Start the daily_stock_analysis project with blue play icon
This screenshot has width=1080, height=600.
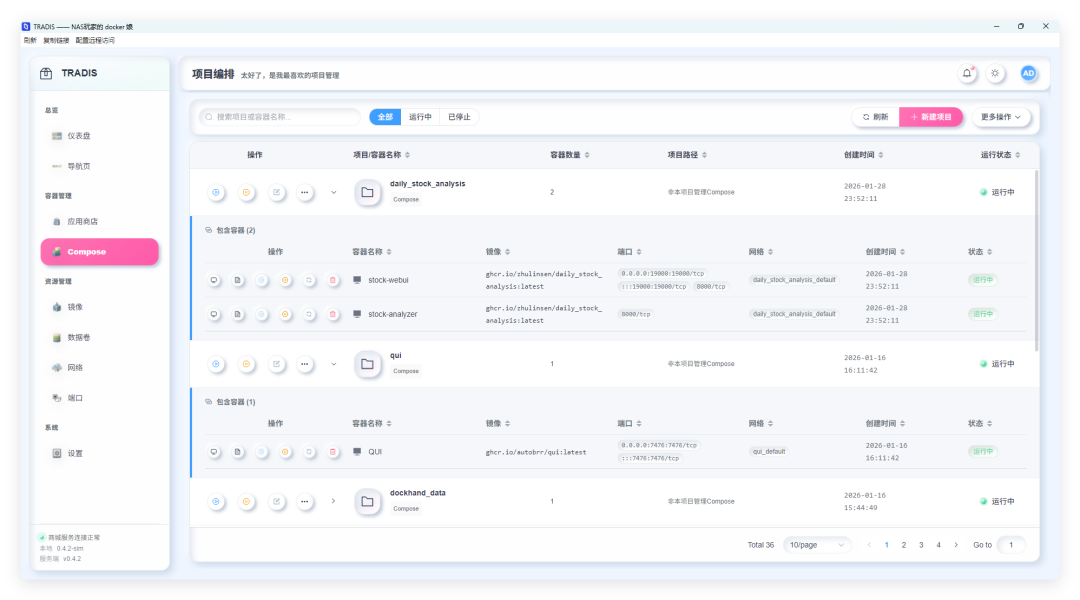pos(216,192)
